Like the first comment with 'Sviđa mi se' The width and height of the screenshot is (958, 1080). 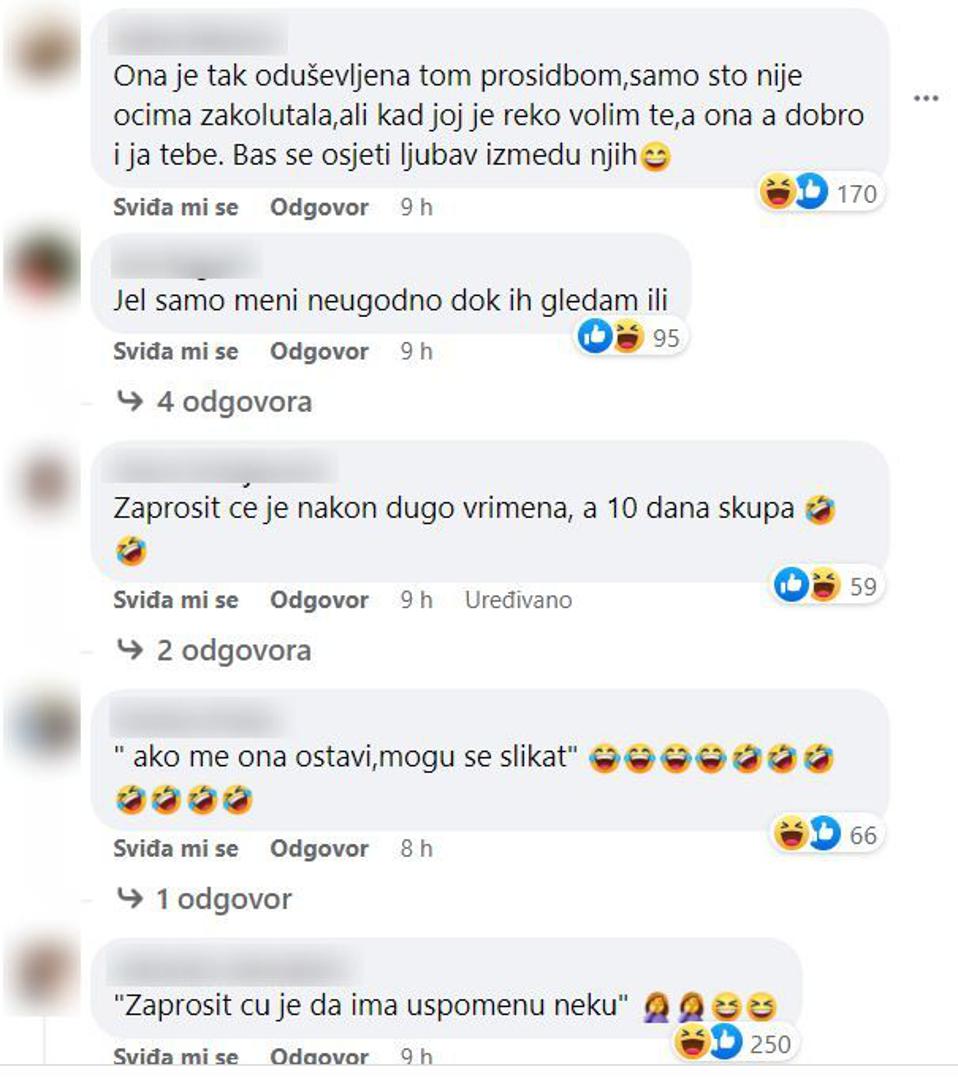[x=176, y=207]
